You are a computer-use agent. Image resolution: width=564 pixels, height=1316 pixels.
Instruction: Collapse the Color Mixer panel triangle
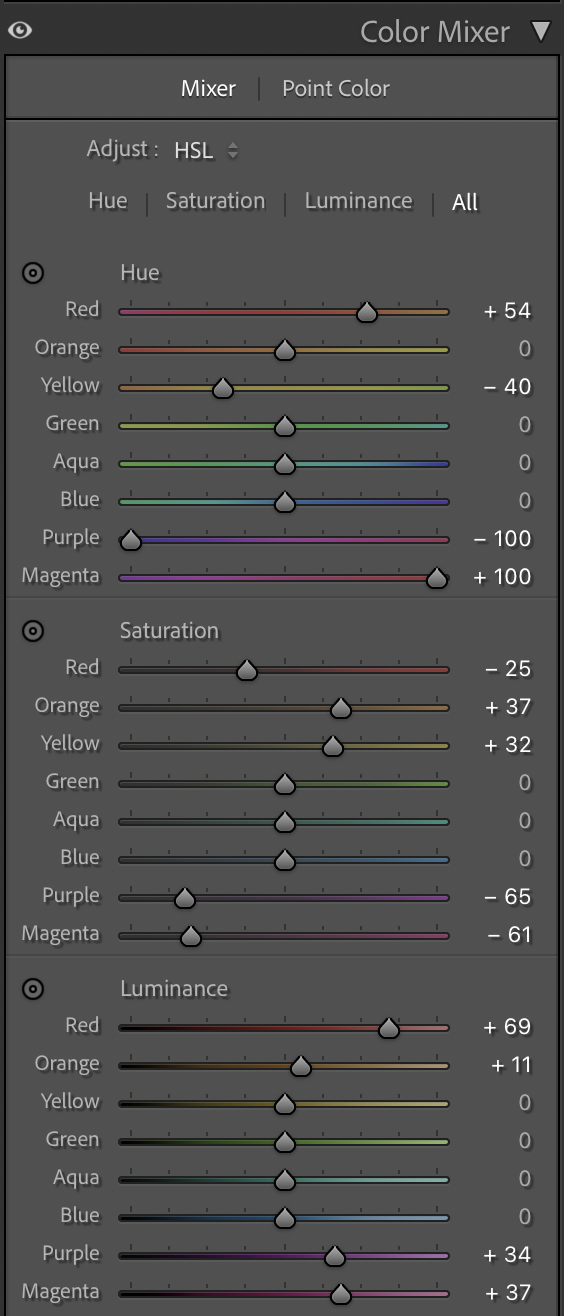pos(541,31)
